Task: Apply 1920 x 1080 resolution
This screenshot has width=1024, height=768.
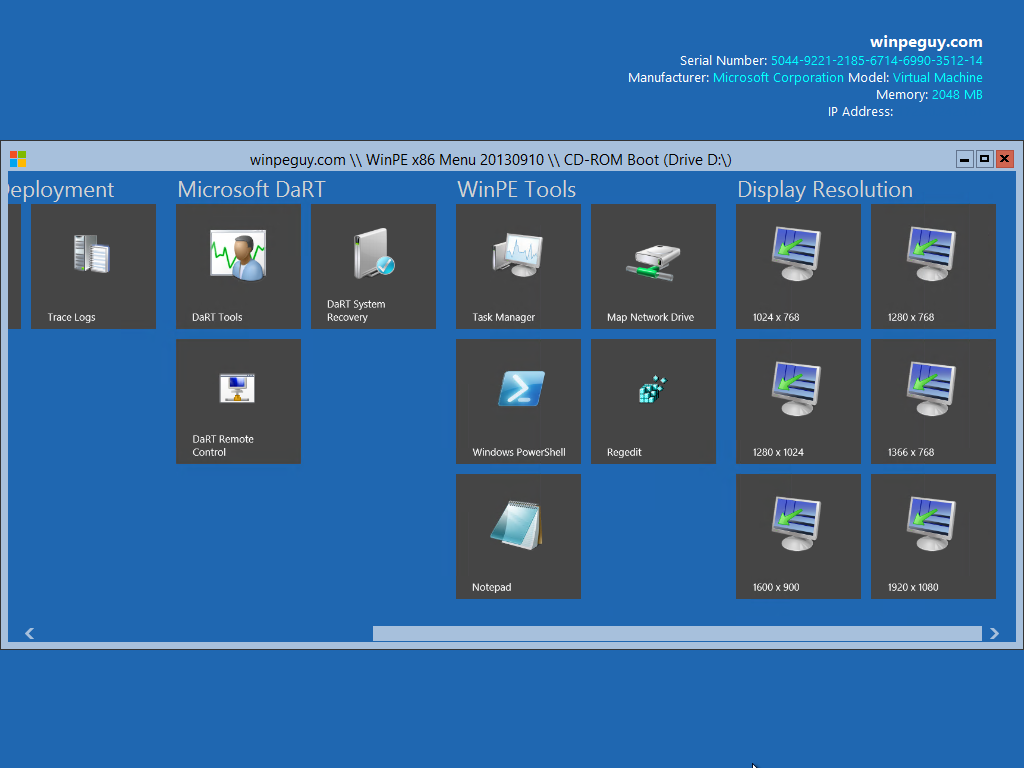Action: click(933, 536)
